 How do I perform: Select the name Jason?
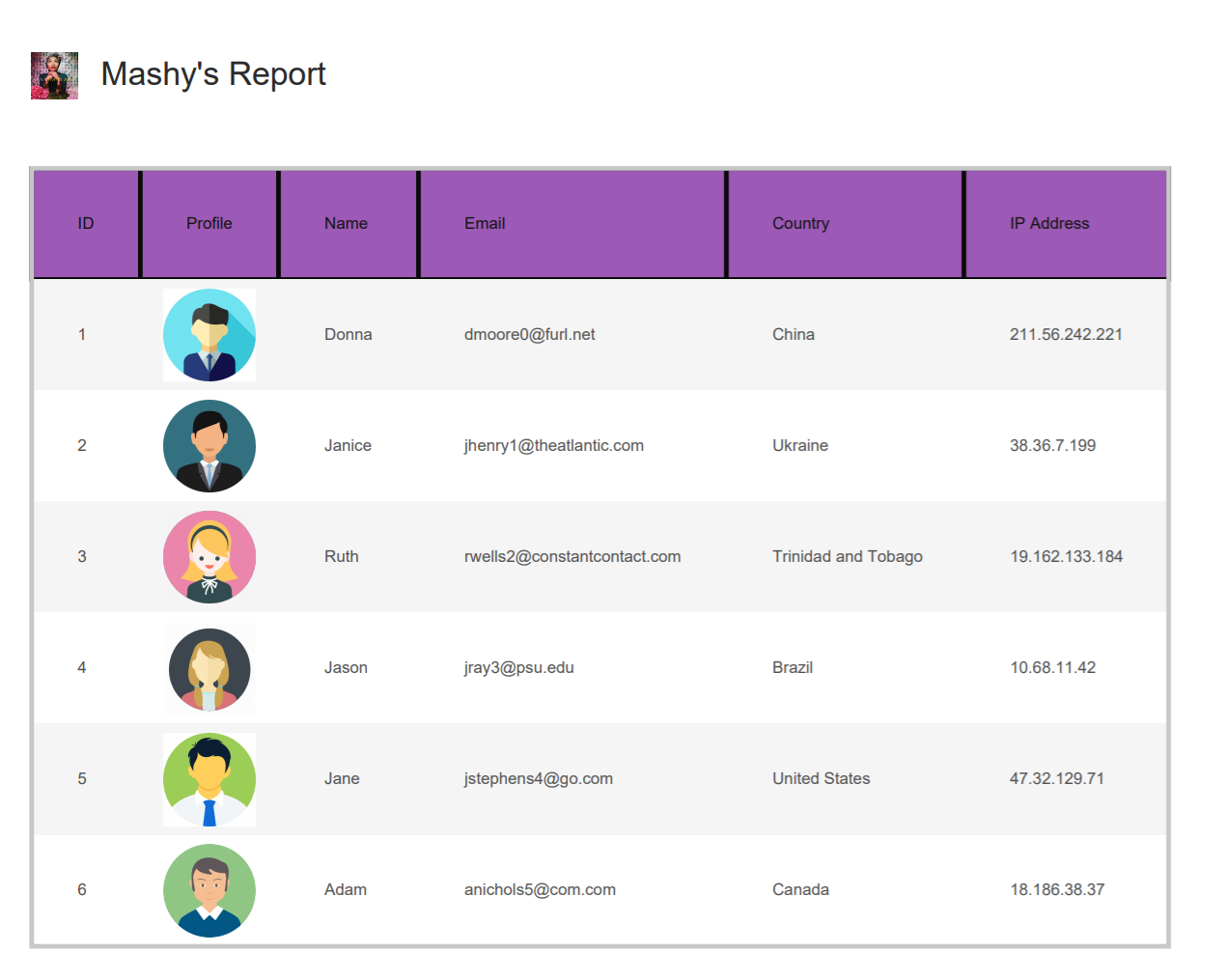tap(346, 668)
